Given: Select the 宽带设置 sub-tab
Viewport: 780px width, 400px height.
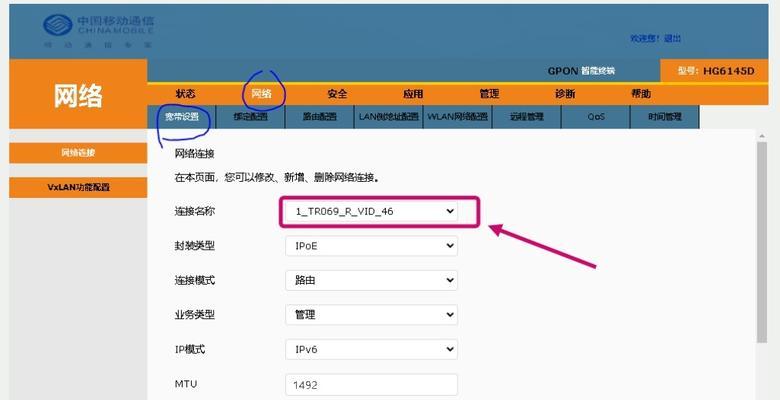Looking at the screenshot, I should 182,117.
